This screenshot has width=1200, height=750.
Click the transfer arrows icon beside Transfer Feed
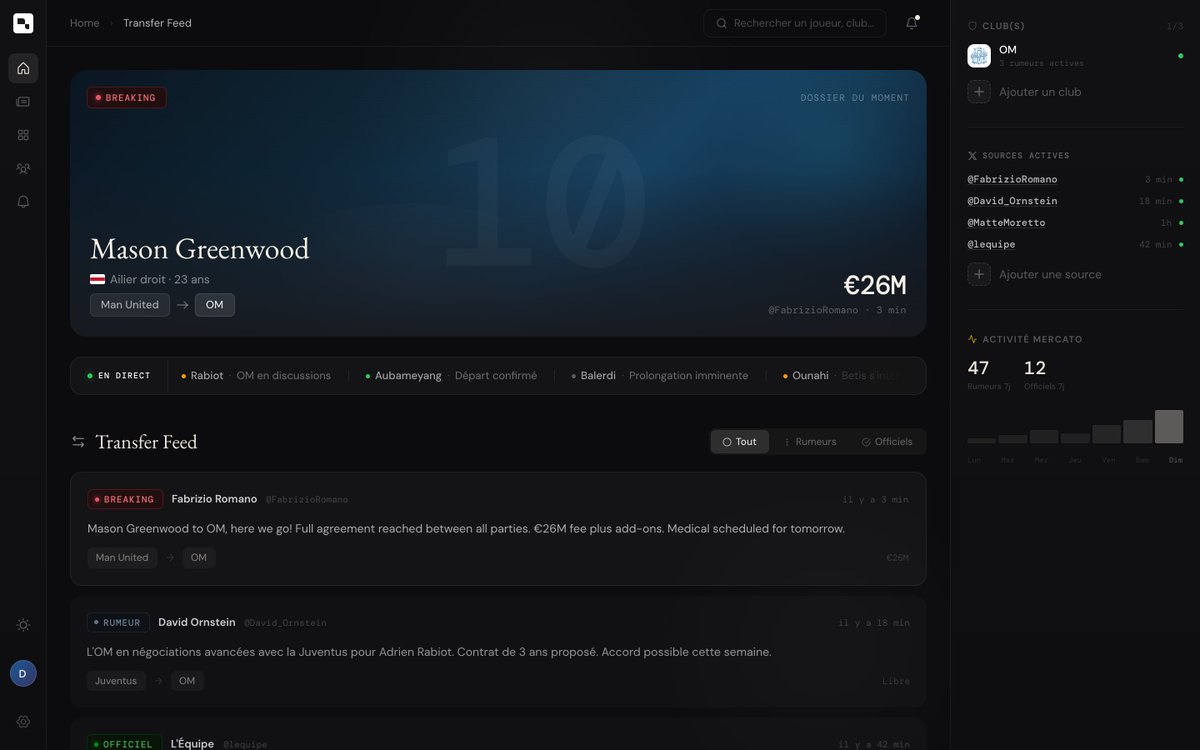pyautogui.click(x=78, y=441)
